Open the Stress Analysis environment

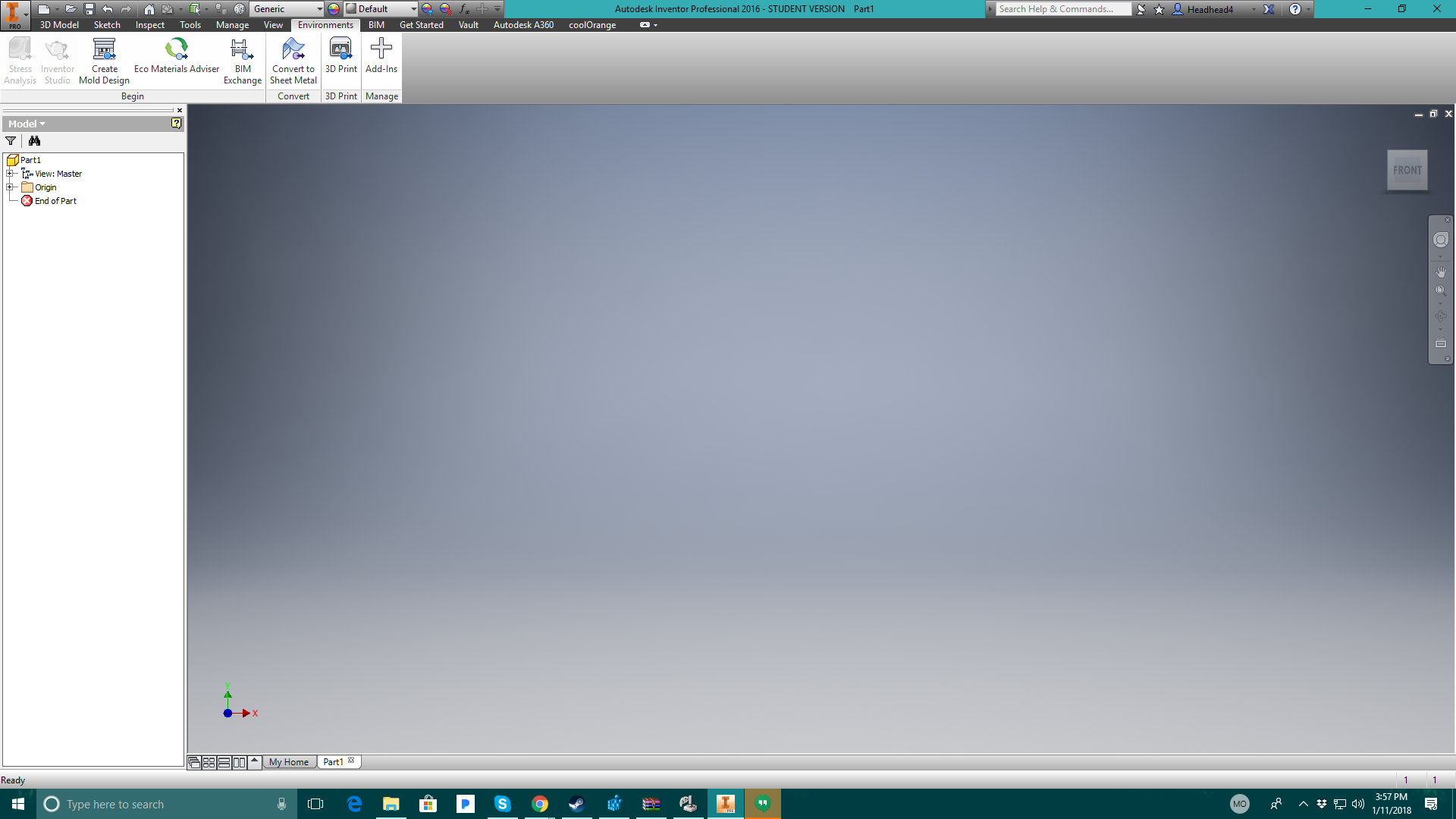(19, 59)
